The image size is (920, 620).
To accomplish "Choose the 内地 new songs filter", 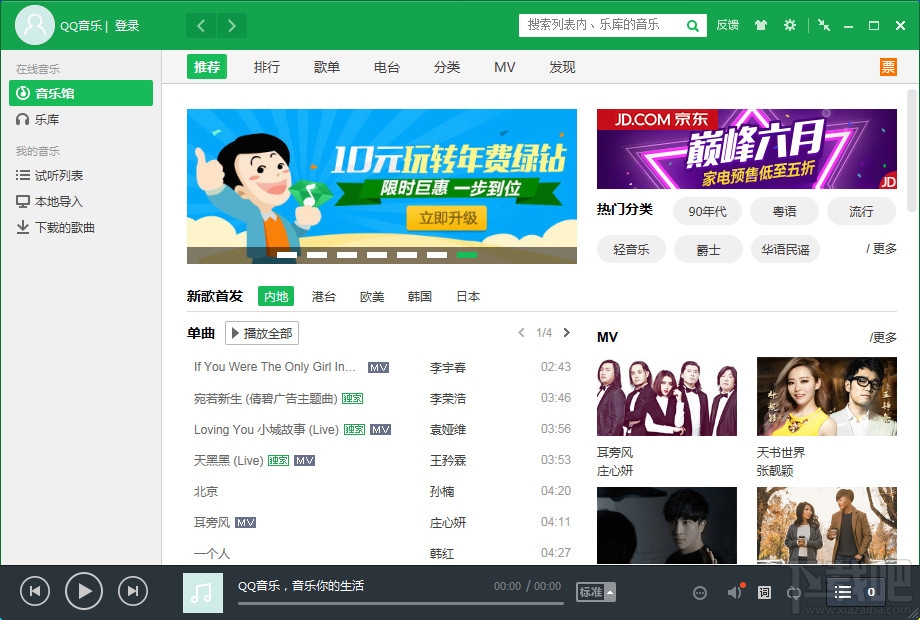I will [x=276, y=296].
